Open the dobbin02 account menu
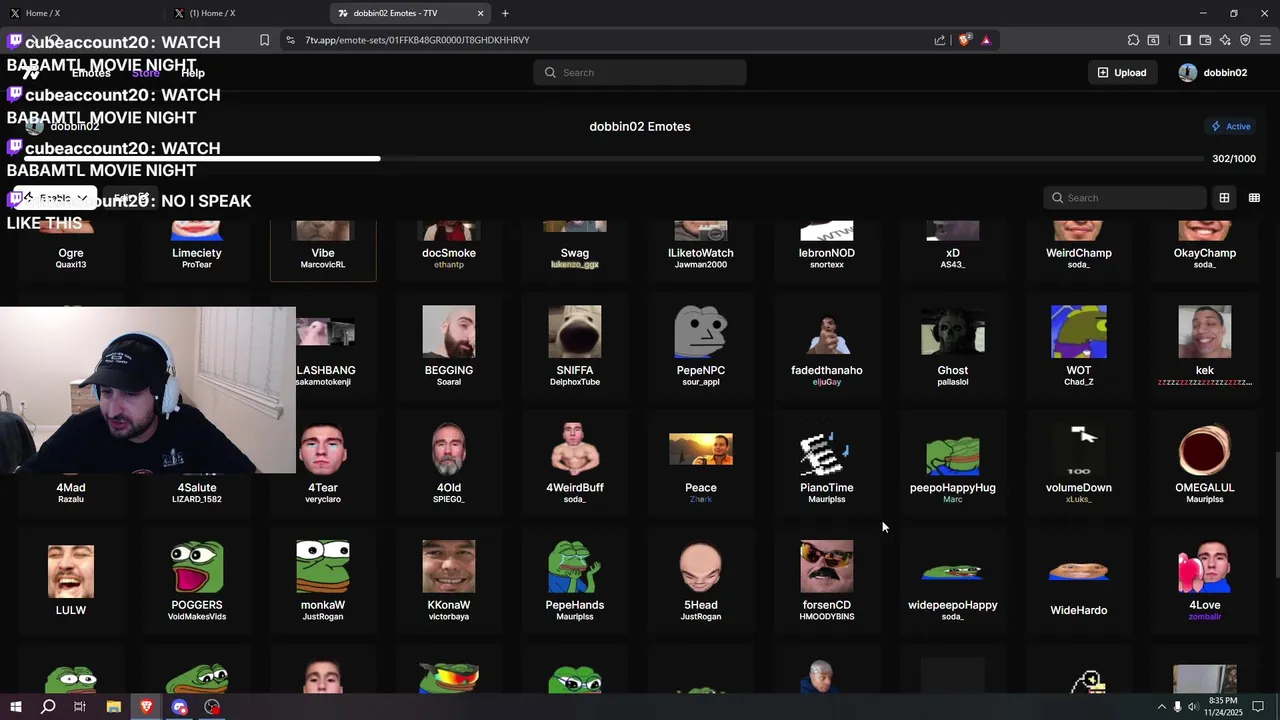 coord(1213,72)
